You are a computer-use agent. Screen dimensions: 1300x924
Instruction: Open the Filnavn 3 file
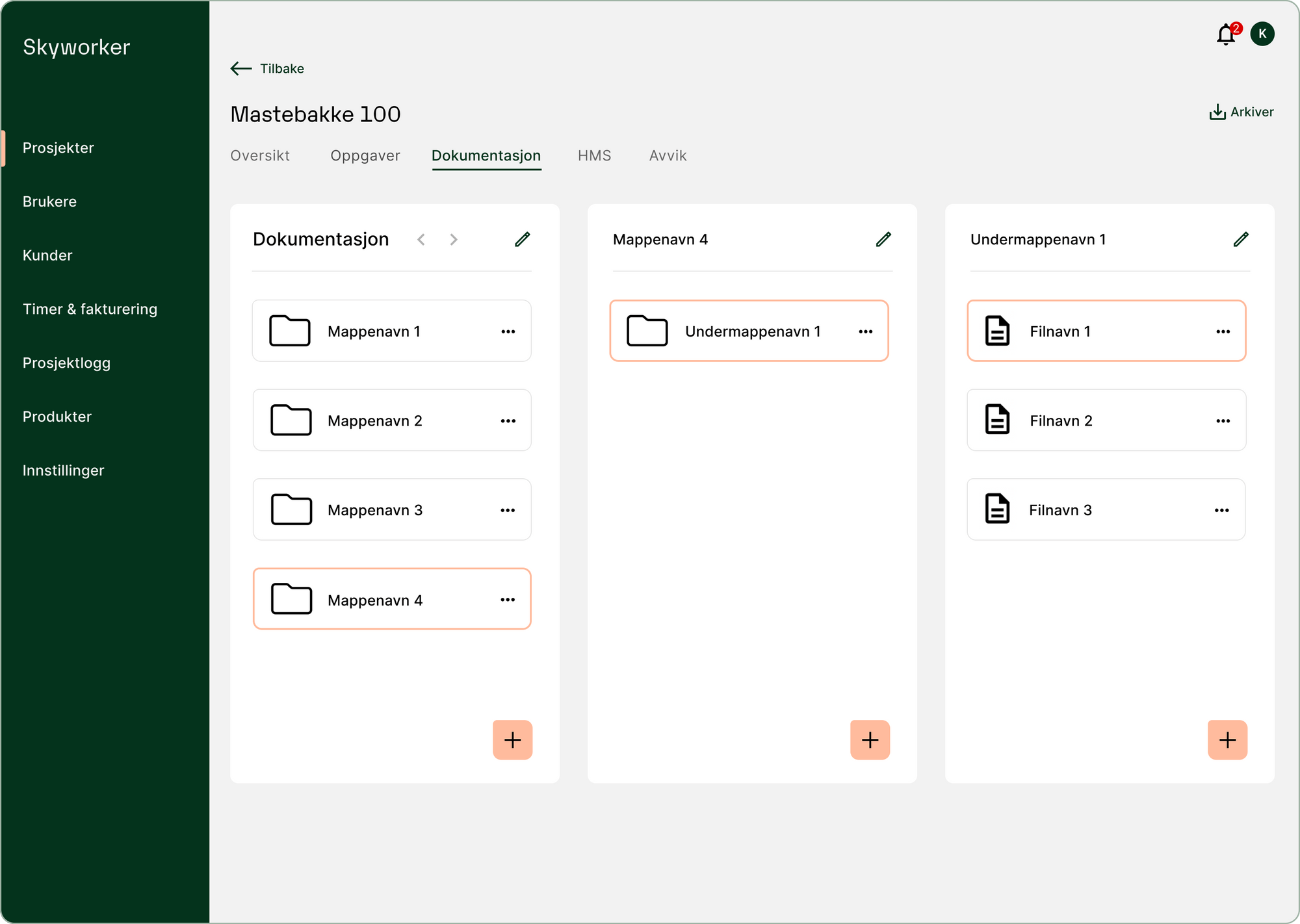[x=1059, y=510]
